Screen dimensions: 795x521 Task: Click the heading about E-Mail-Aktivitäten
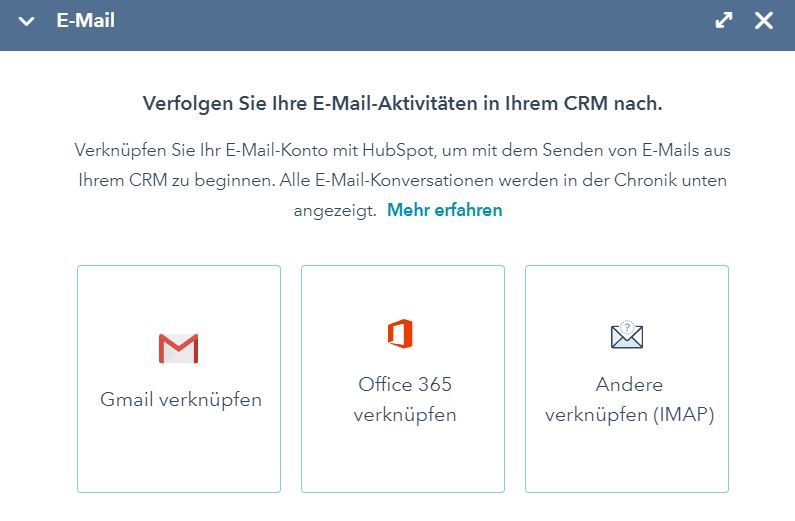coord(403,103)
